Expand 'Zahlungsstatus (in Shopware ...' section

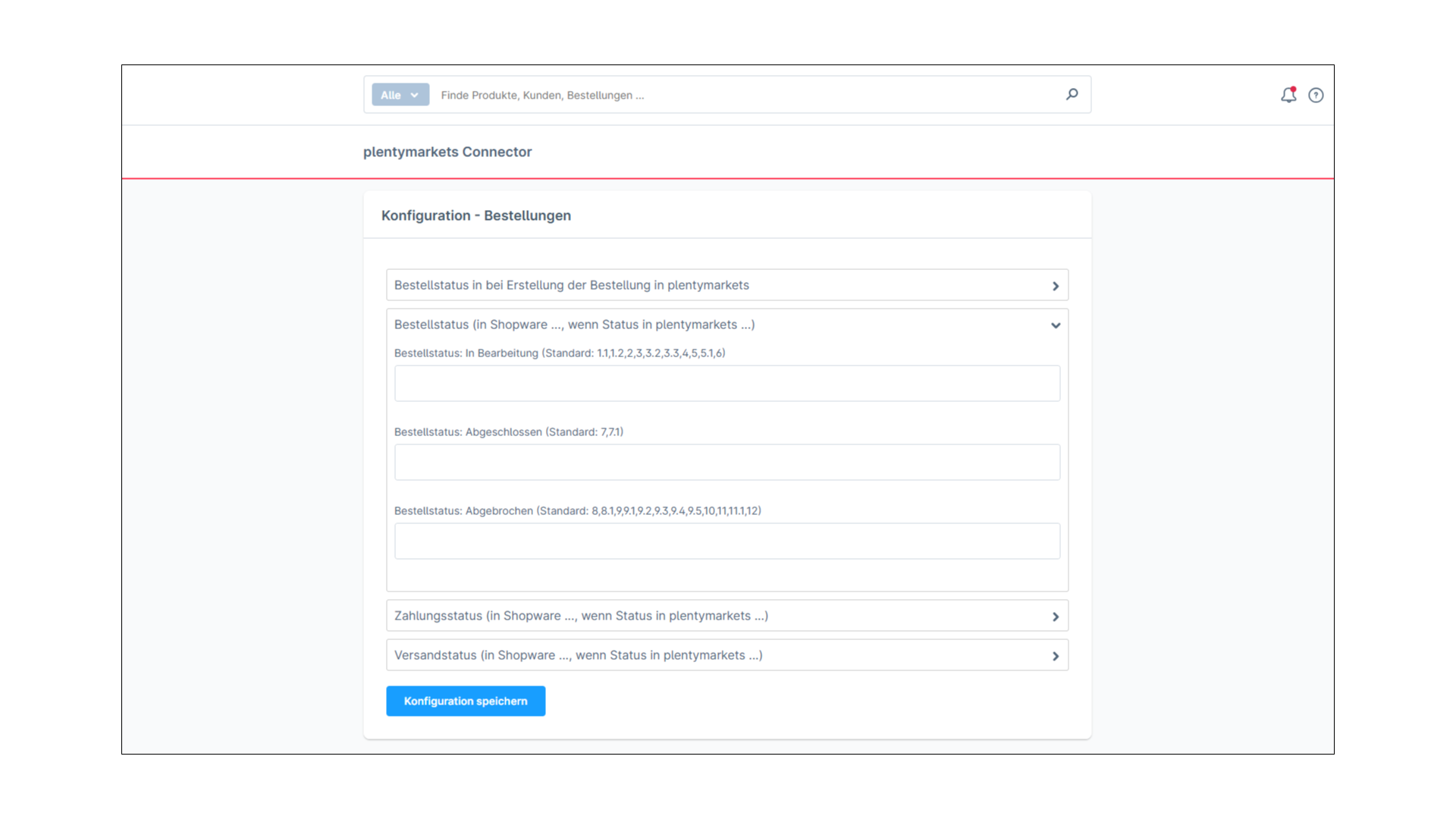coord(727,616)
